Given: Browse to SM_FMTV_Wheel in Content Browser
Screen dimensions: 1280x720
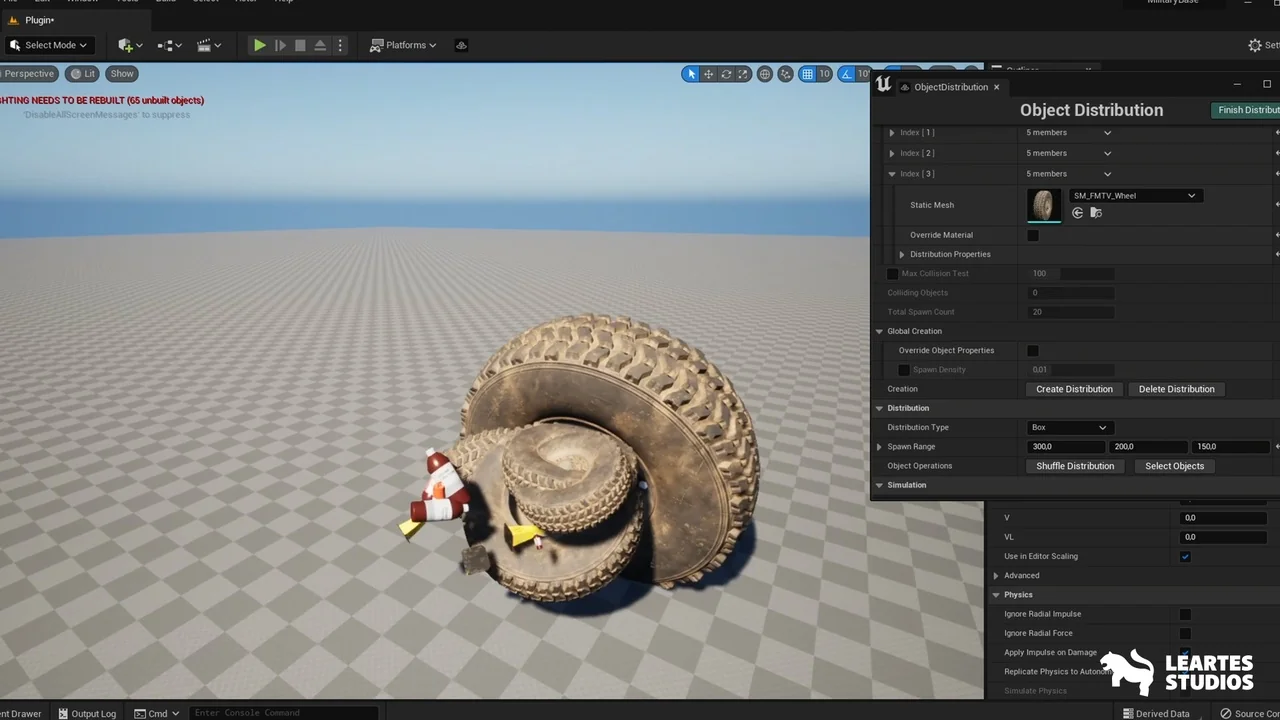Looking at the screenshot, I should (x=1096, y=213).
